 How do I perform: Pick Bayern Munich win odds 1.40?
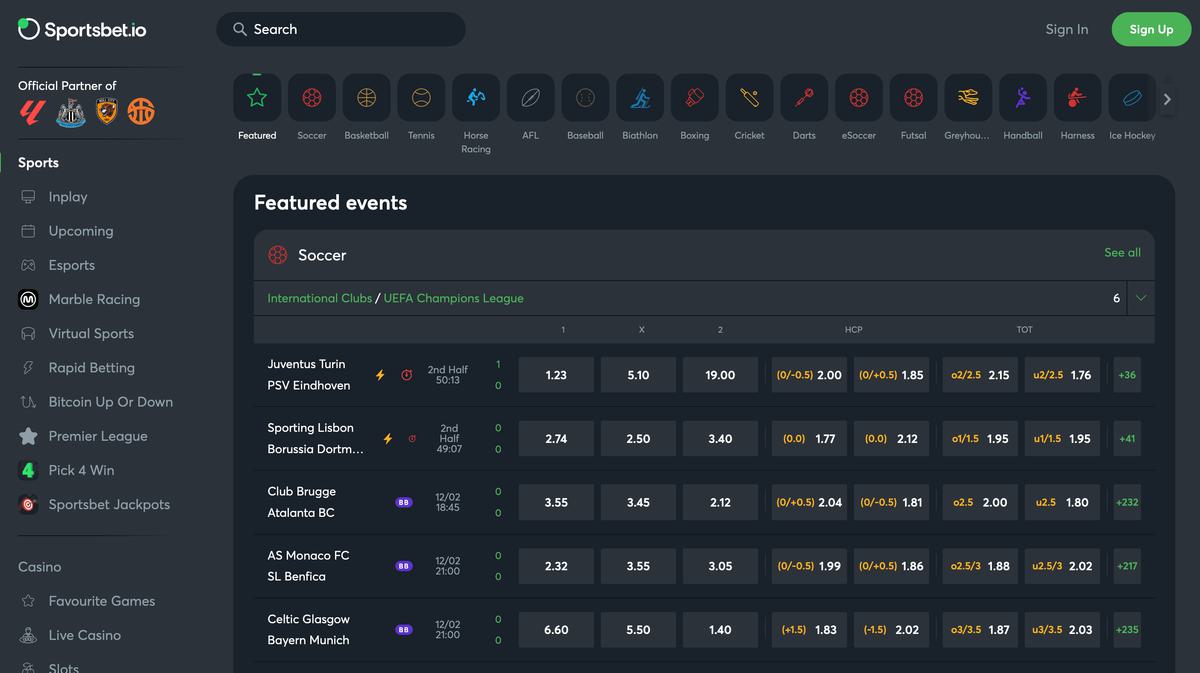tap(720, 630)
